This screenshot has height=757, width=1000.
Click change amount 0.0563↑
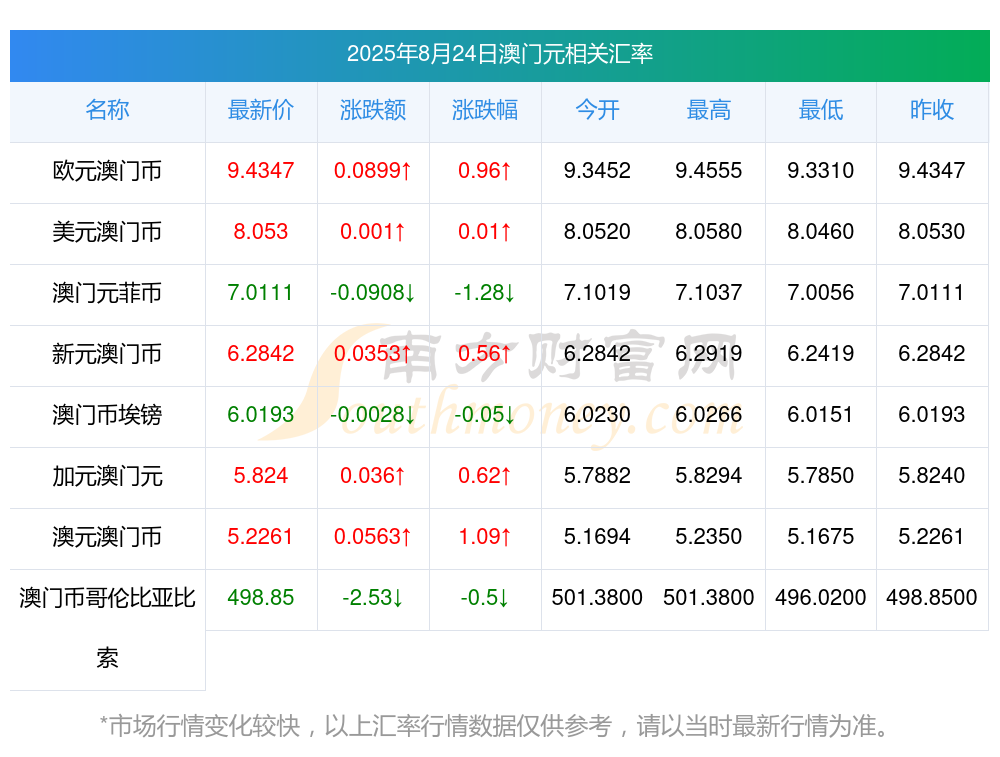pyautogui.click(x=373, y=536)
